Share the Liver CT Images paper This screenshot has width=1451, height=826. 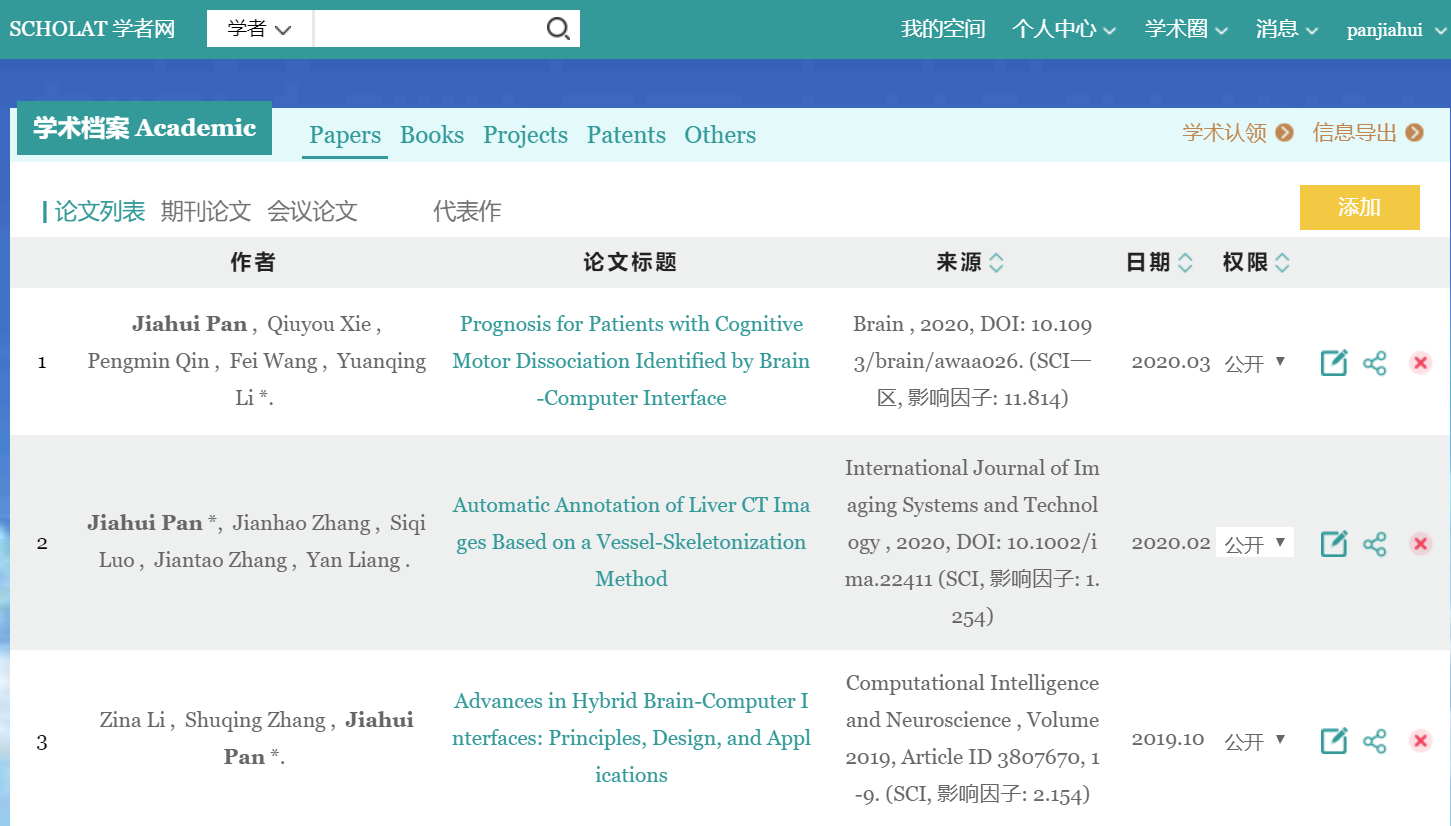coord(1375,544)
